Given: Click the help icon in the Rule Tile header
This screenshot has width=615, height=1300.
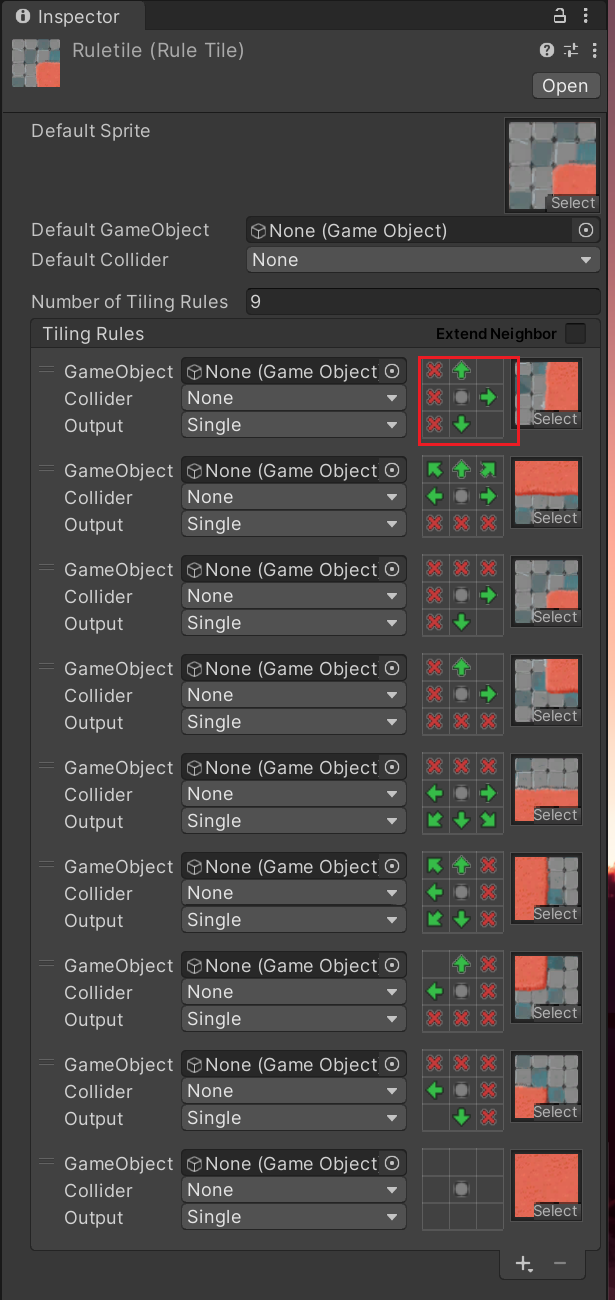Looking at the screenshot, I should pyautogui.click(x=546, y=51).
